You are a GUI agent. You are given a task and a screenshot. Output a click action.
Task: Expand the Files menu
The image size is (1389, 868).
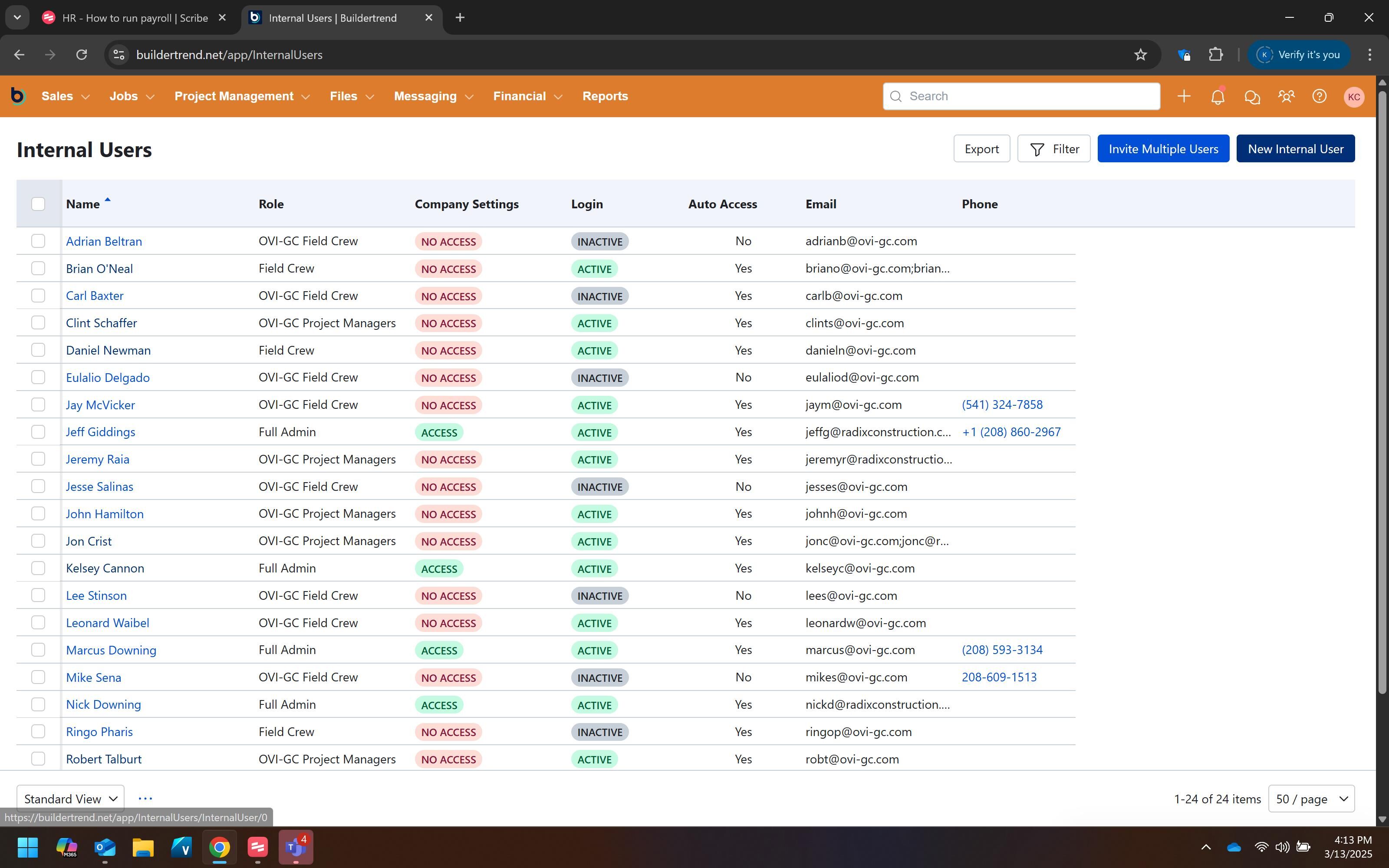[352, 96]
